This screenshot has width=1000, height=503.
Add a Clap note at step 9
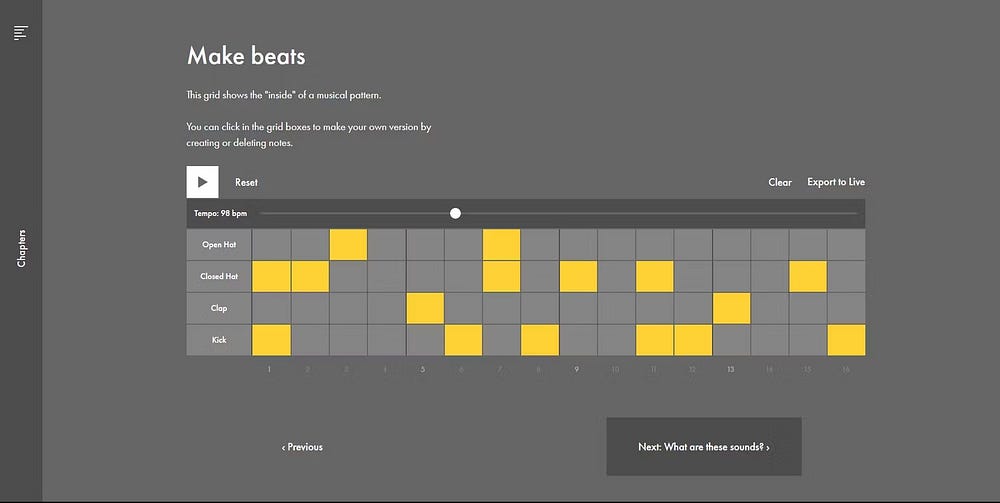click(578, 309)
